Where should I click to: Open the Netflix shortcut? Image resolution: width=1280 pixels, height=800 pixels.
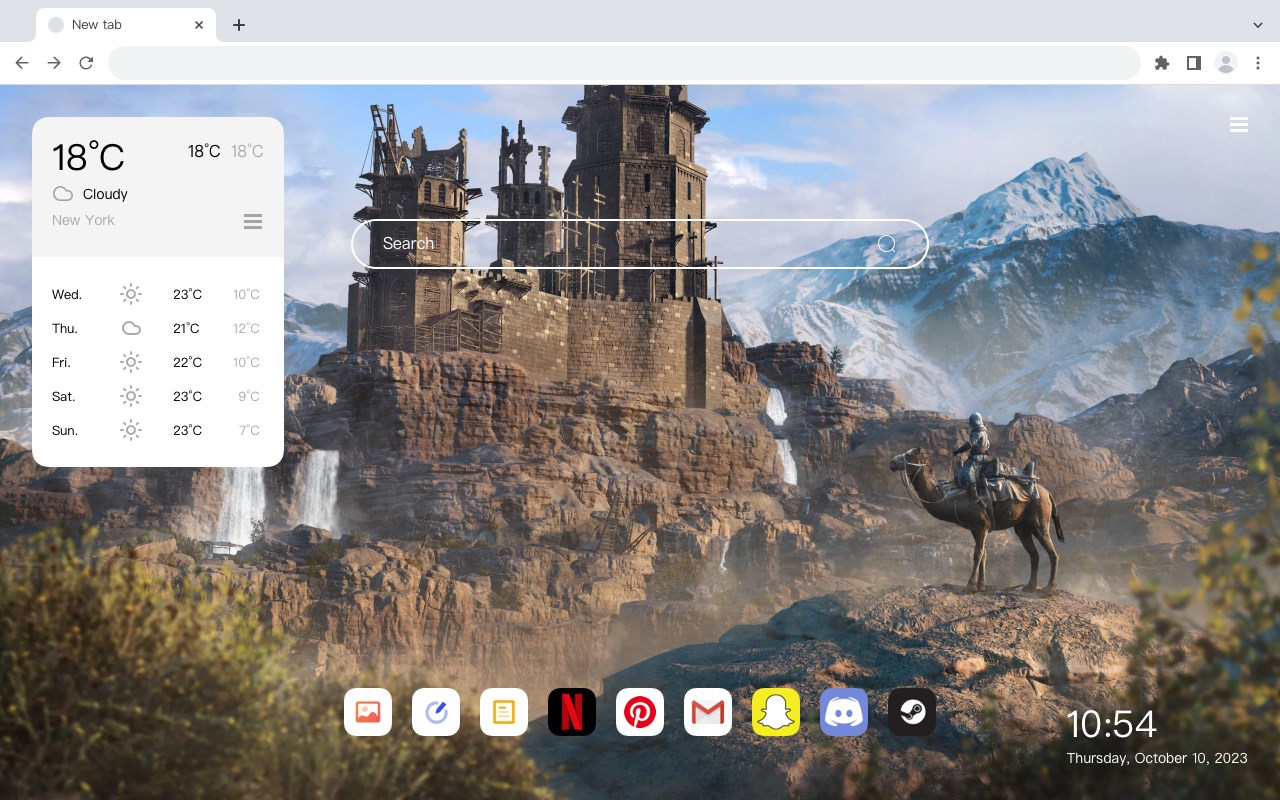coord(572,712)
